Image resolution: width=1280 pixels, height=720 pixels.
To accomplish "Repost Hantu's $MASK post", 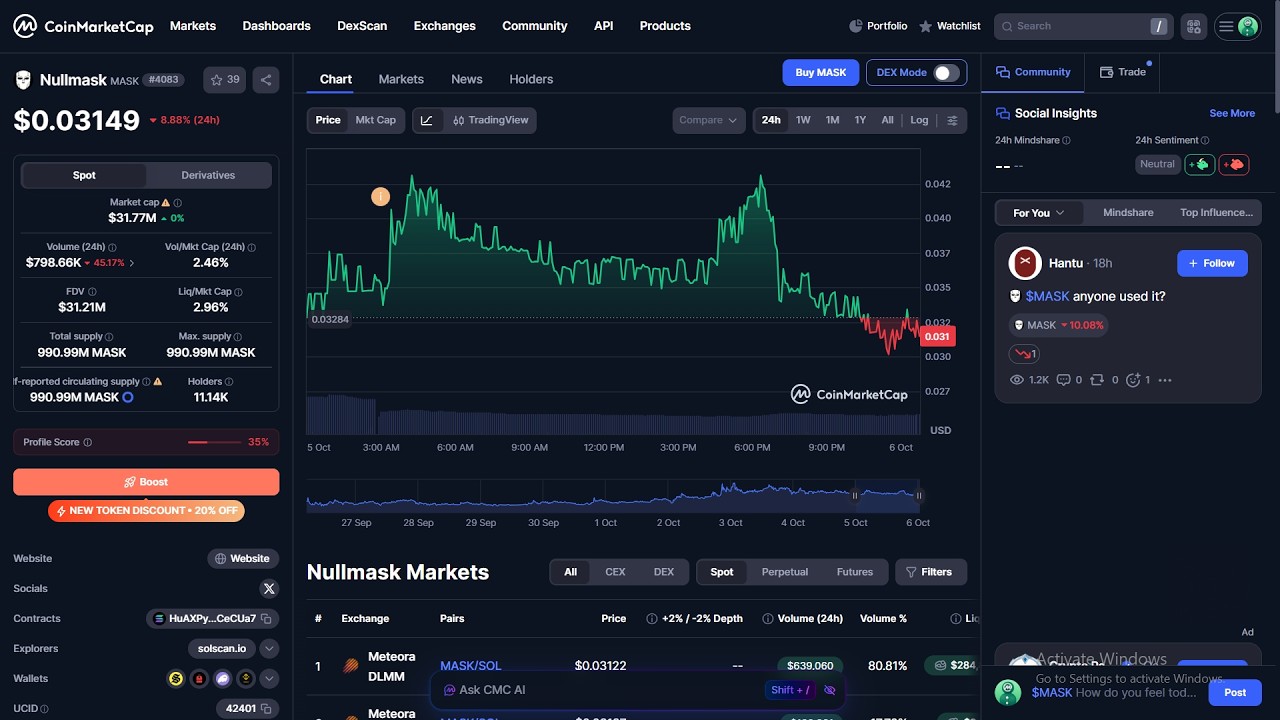I will pyautogui.click(x=1103, y=380).
